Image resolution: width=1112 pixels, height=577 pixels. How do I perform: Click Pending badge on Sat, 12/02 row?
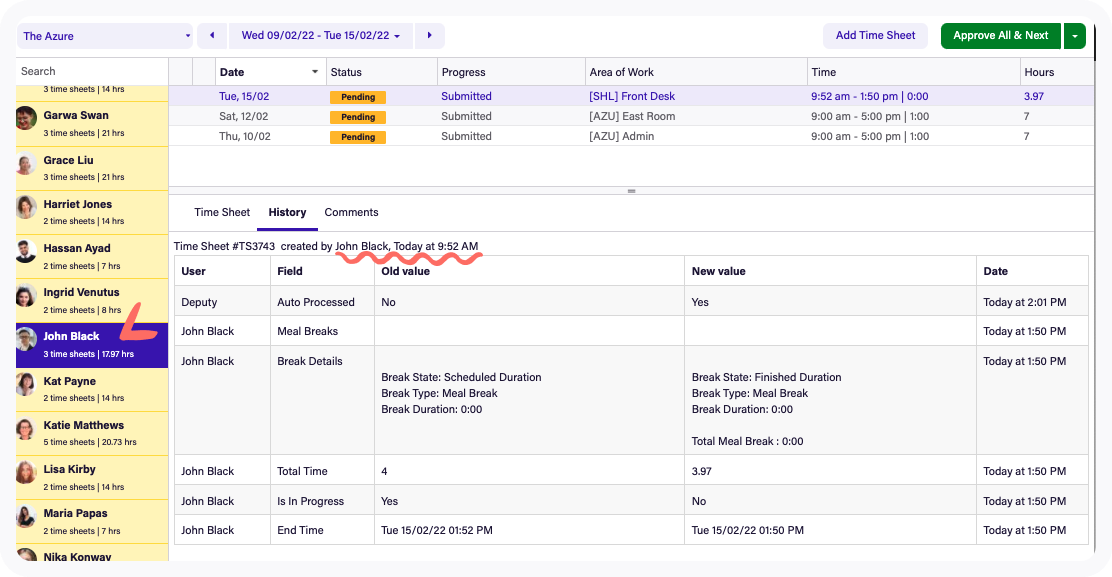pyautogui.click(x=357, y=117)
